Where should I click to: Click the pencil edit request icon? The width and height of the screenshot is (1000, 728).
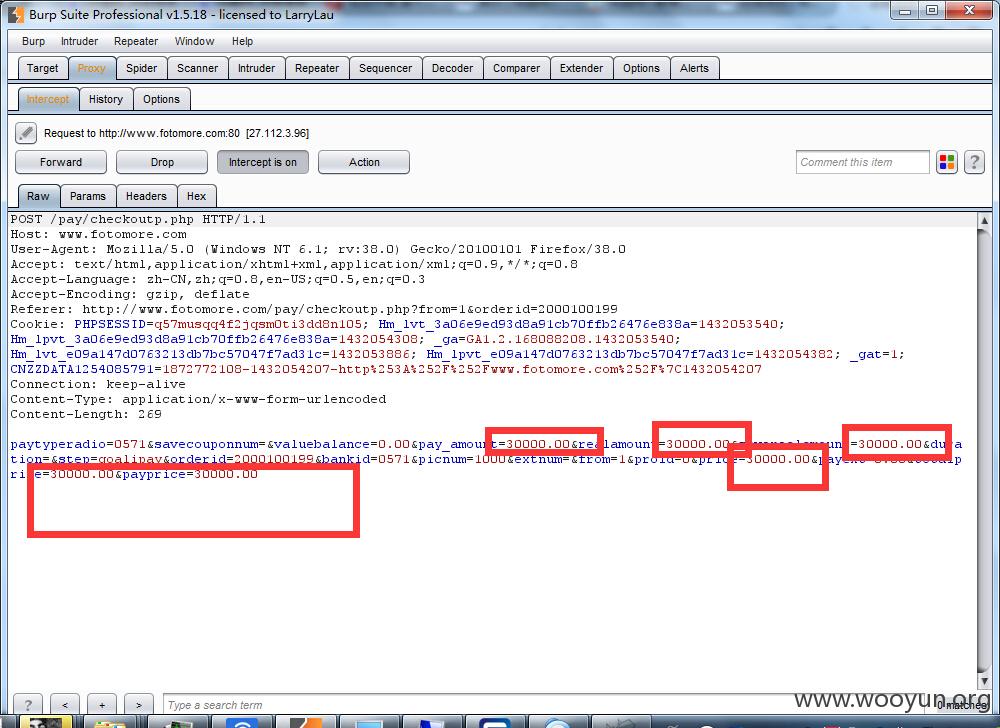26,133
